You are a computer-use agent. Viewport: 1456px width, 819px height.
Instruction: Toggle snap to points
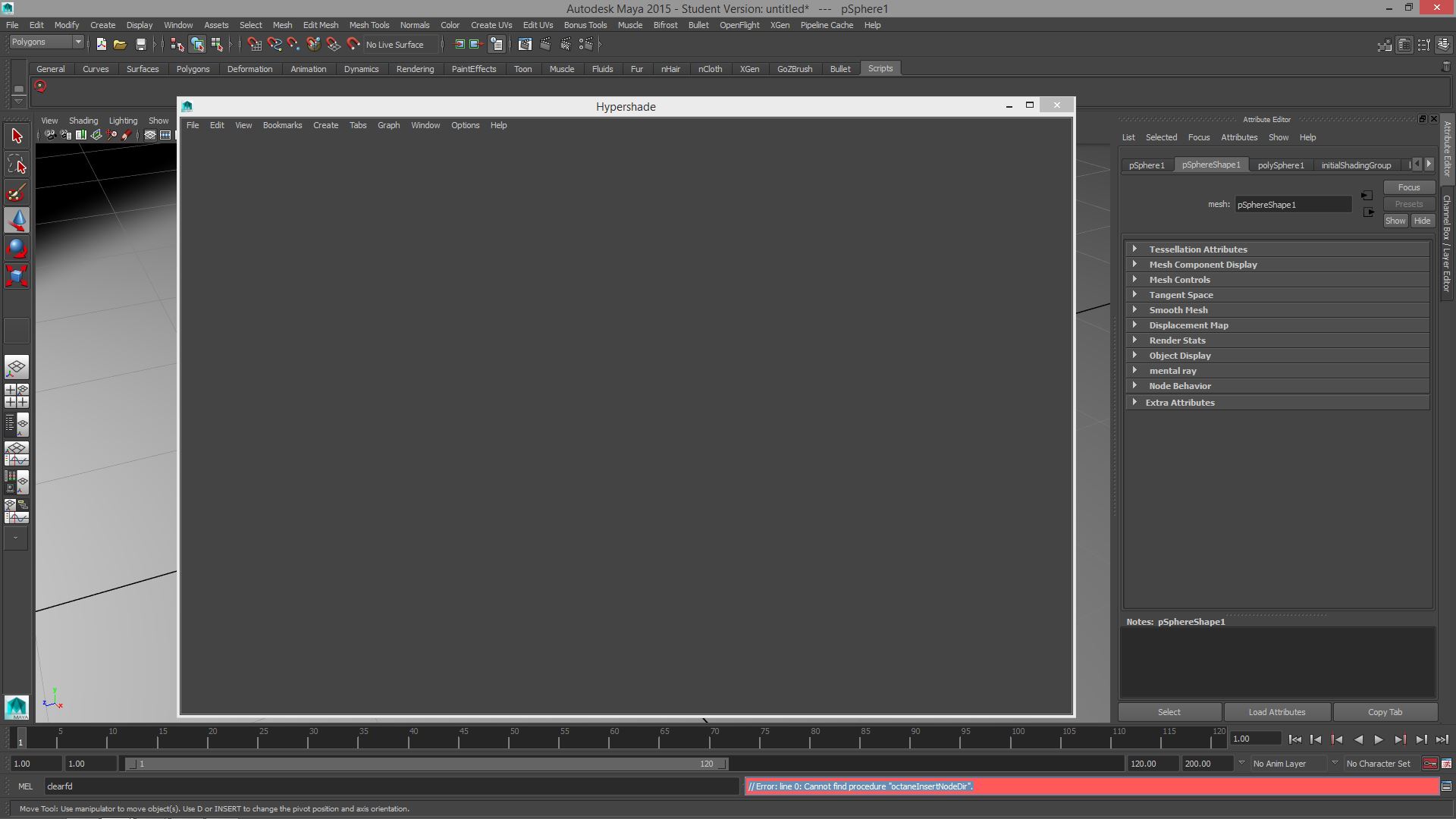tap(293, 45)
